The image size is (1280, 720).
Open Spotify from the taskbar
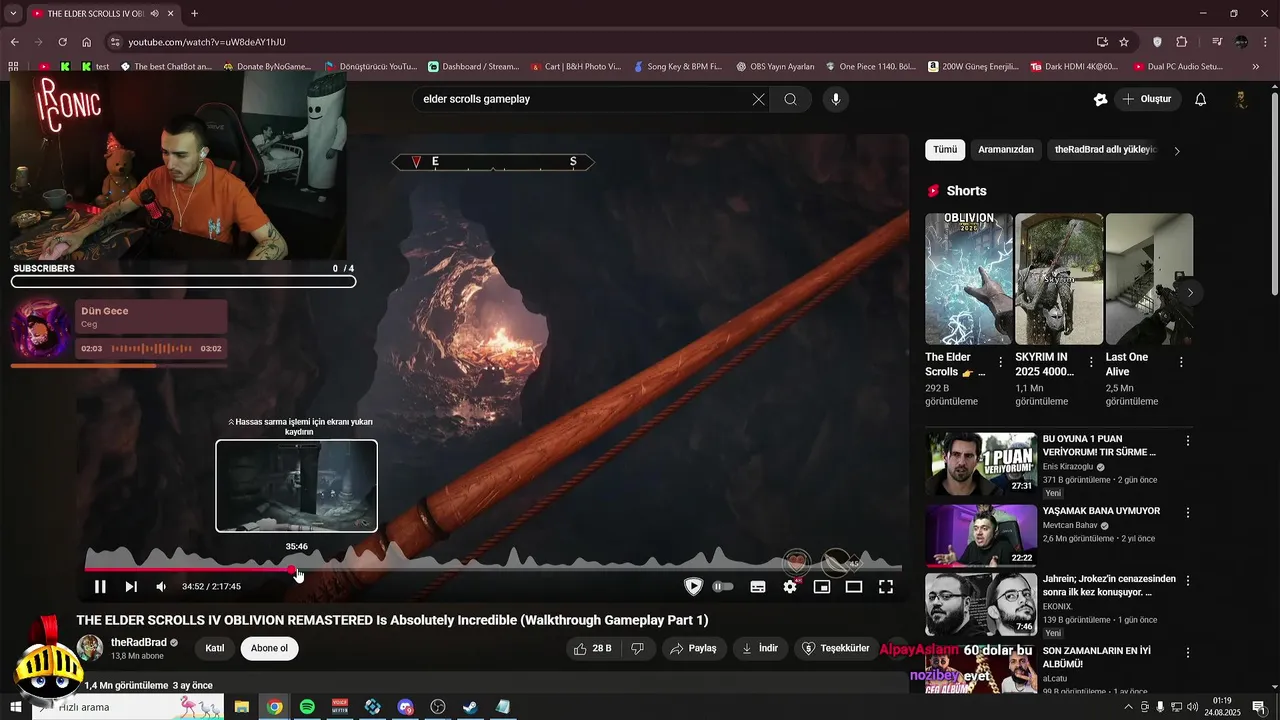point(307,707)
